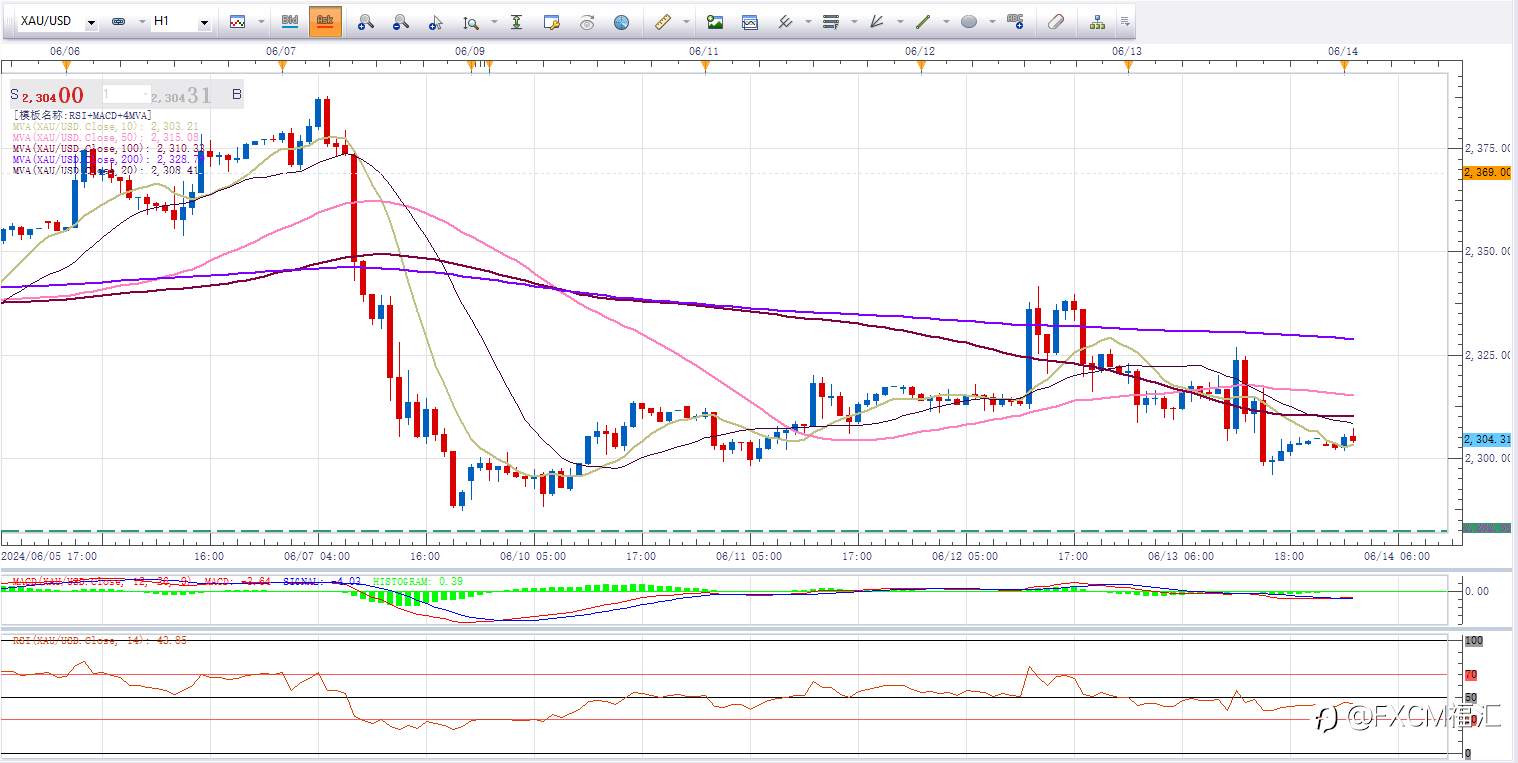
Task: Click the 06/07 orange day marker
Action: (282, 67)
